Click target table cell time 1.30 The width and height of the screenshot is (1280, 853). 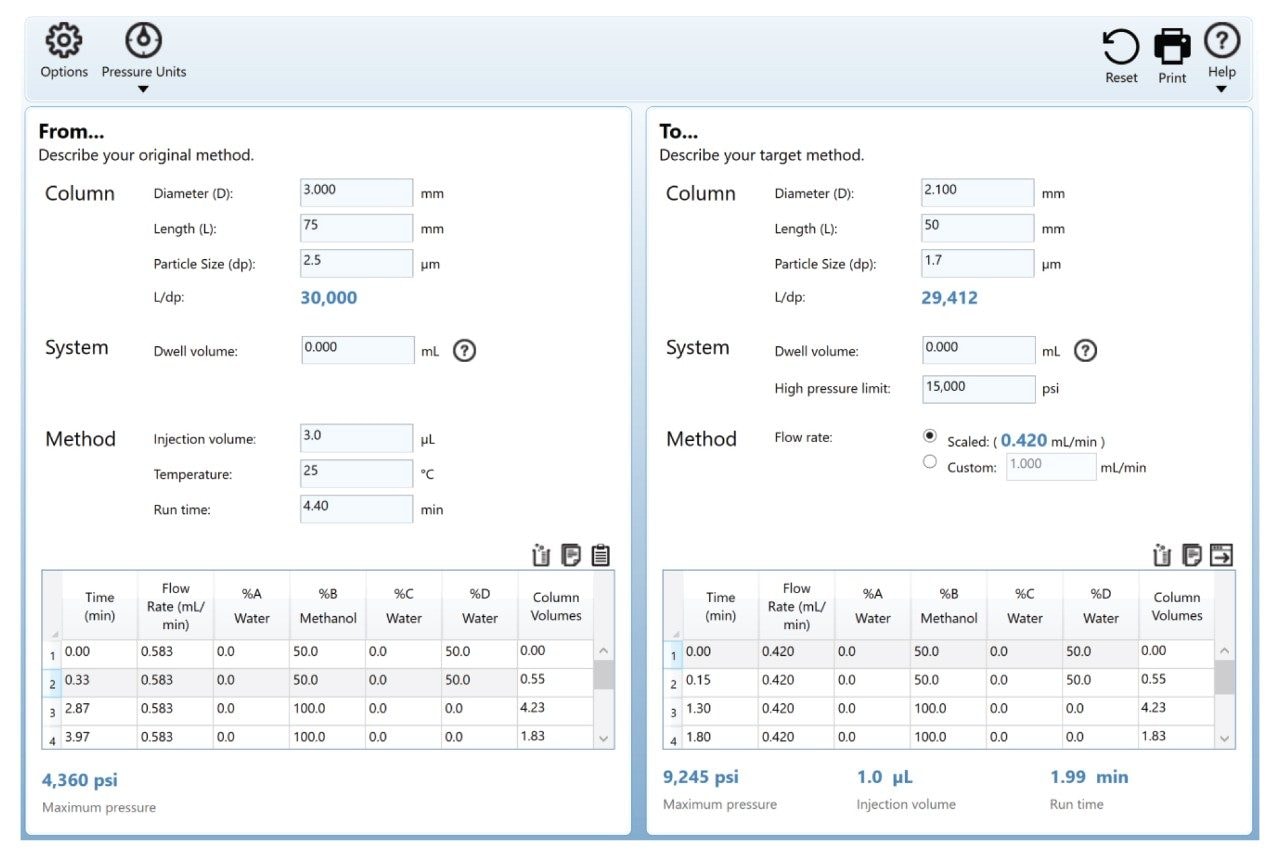tap(720, 710)
